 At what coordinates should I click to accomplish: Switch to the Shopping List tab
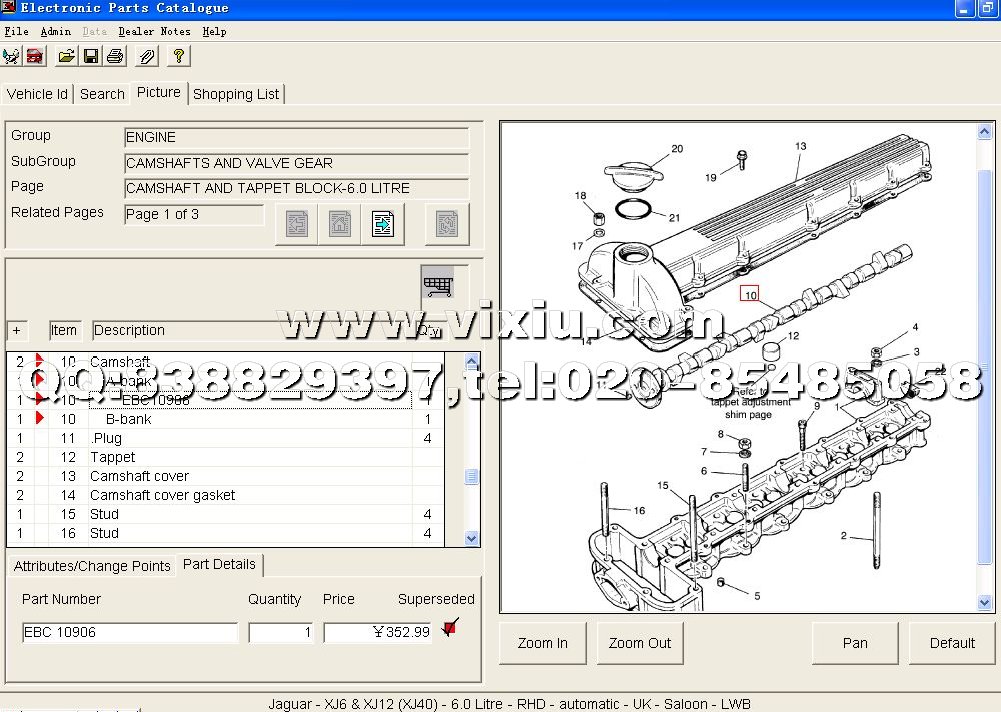236,94
